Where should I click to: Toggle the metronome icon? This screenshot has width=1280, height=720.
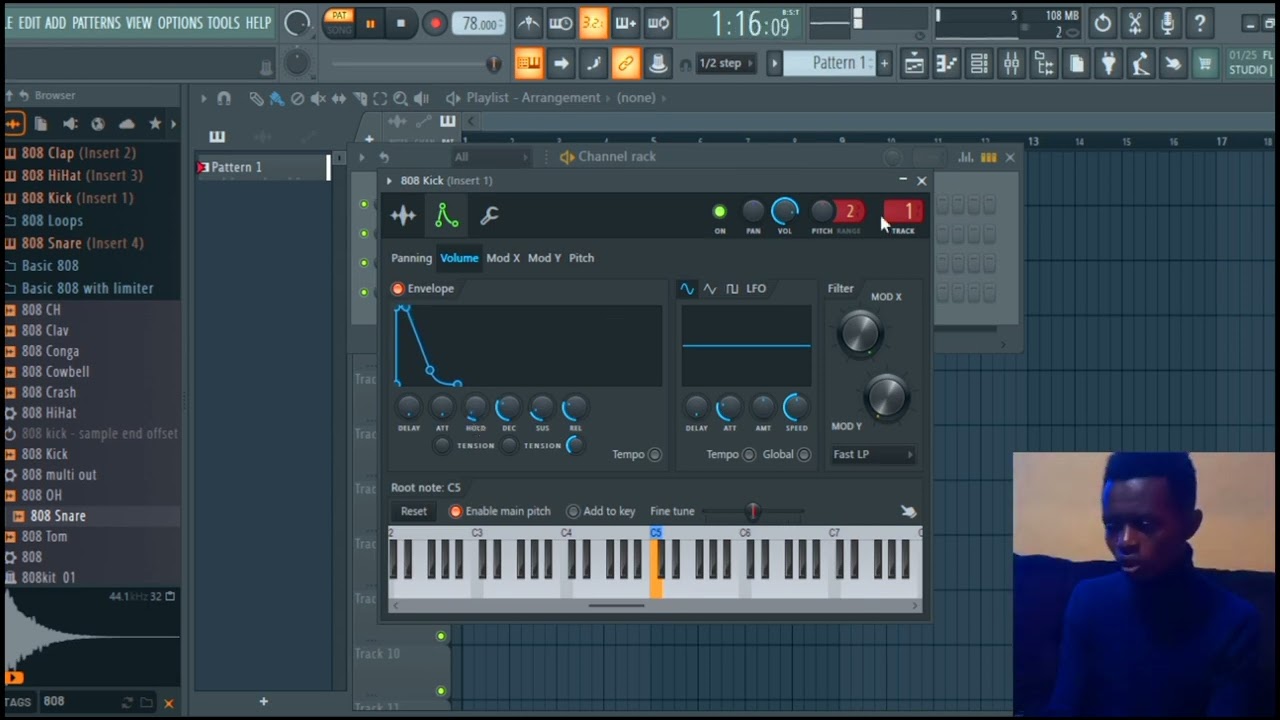[528, 23]
